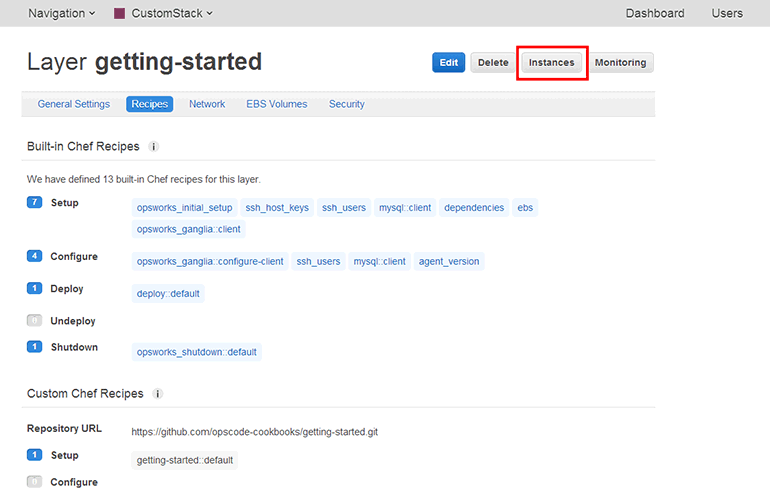Open the EBS Volumes tab
This screenshot has width=770, height=493.
point(277,104)
